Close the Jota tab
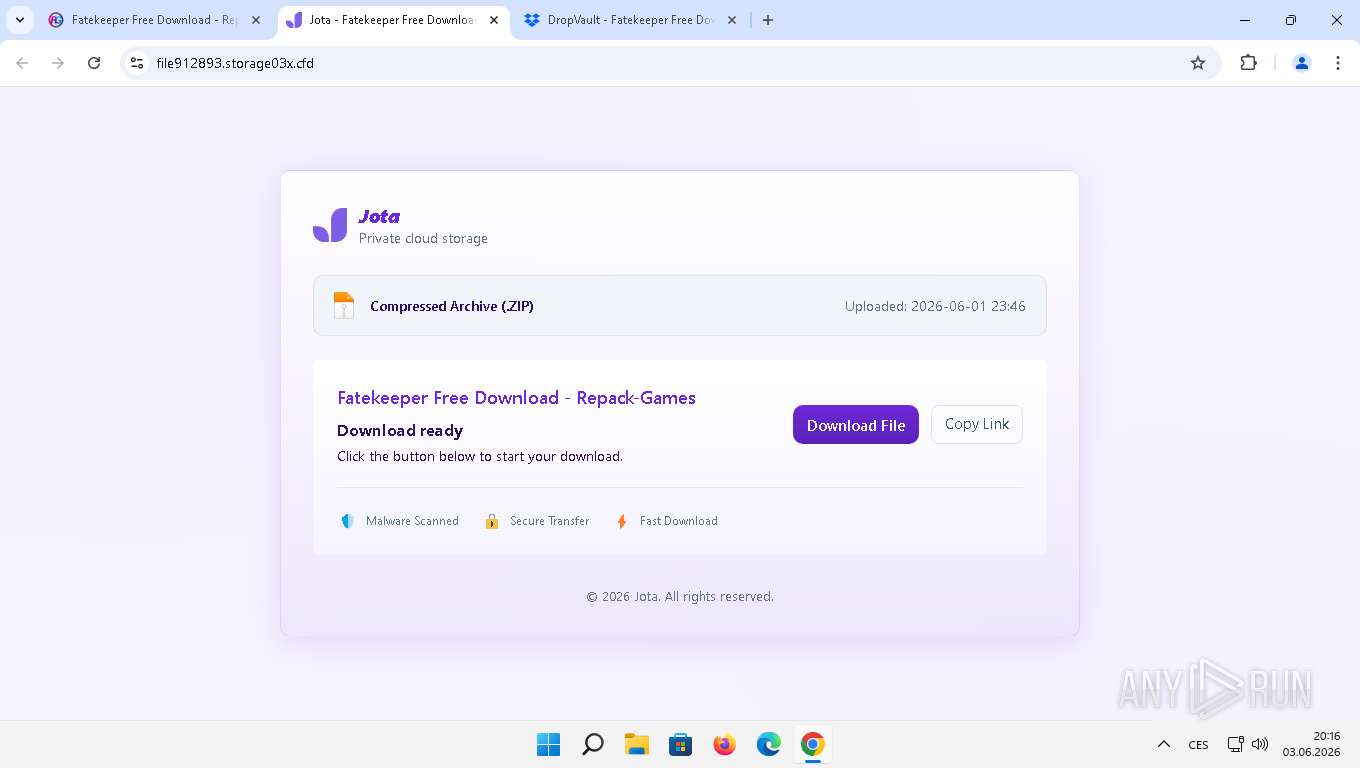 [493, 20]
